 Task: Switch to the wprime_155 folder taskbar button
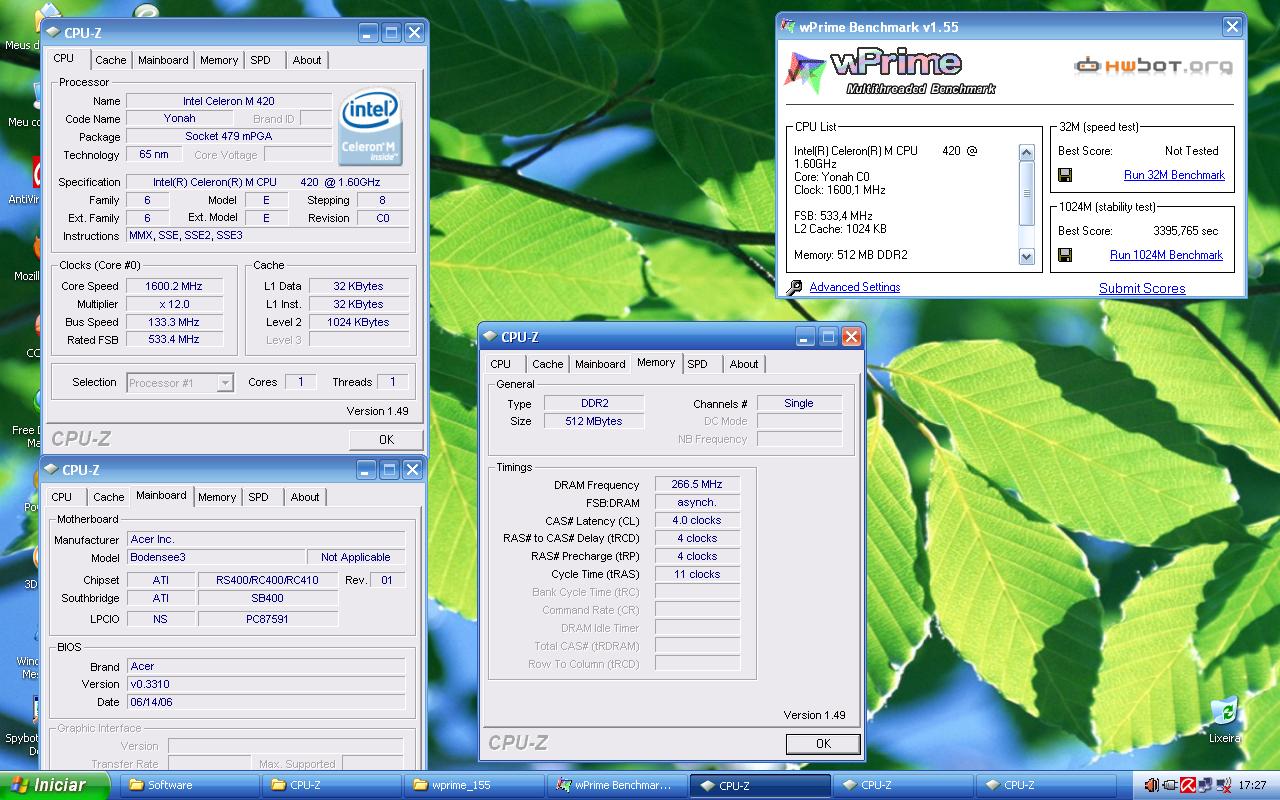tap(474, 785)
